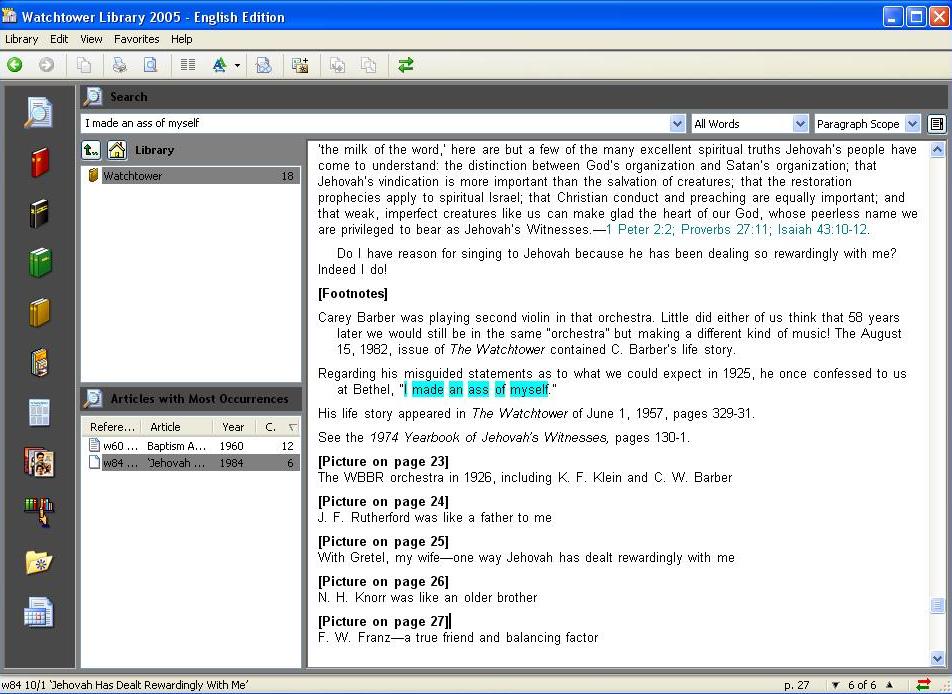Open the magazine page sidebar icon
The width and height of the screenshot is (952, 694).
(x=39, y=412)
